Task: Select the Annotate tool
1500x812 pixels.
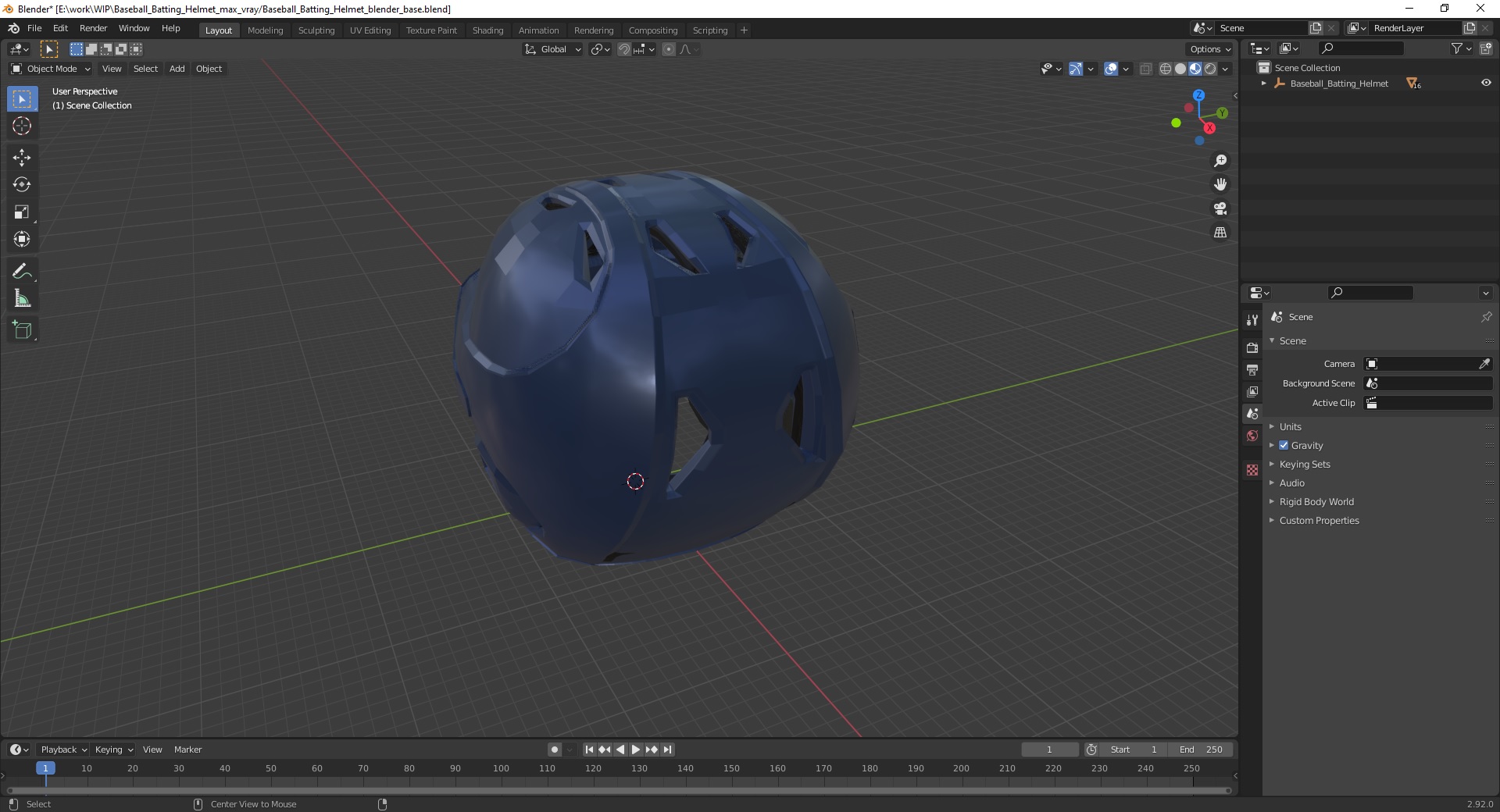Action: (x=22, y=272)
